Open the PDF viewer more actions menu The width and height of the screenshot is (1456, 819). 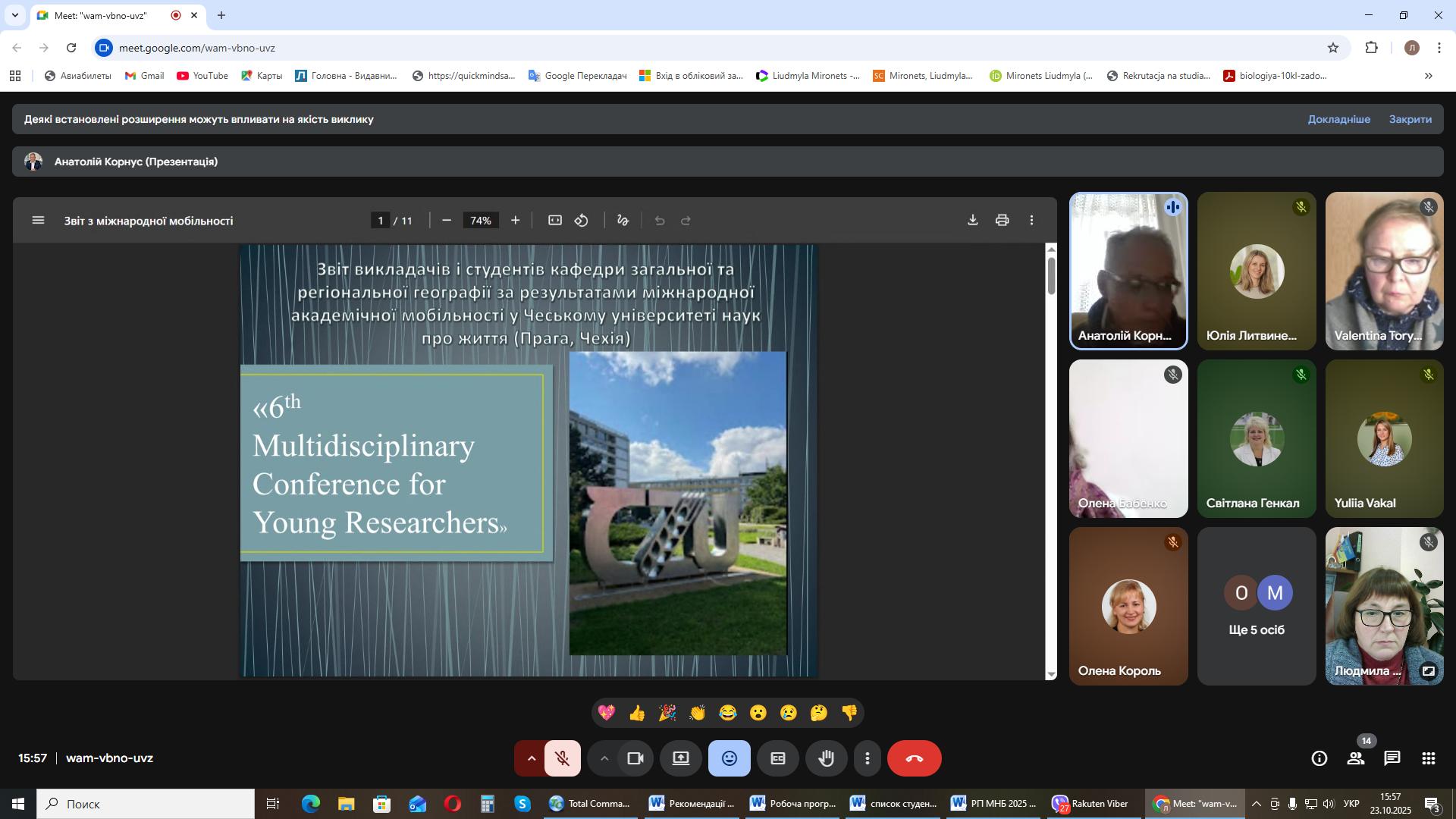[1031, 220]
